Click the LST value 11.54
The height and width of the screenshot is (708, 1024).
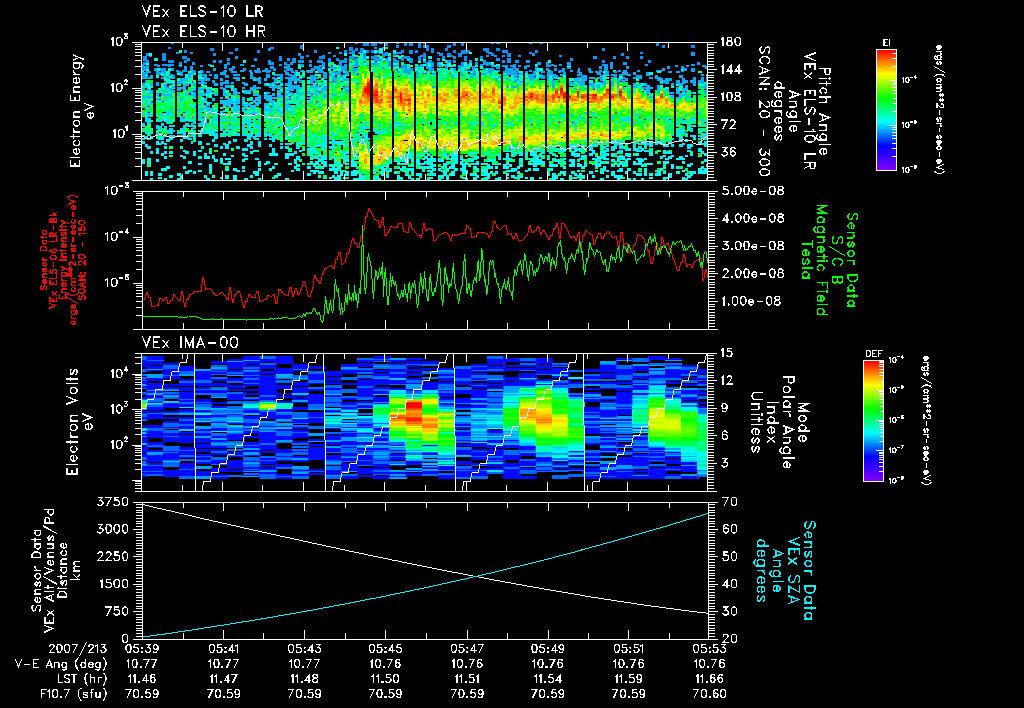pyautogui.click(x=547, y=679)
